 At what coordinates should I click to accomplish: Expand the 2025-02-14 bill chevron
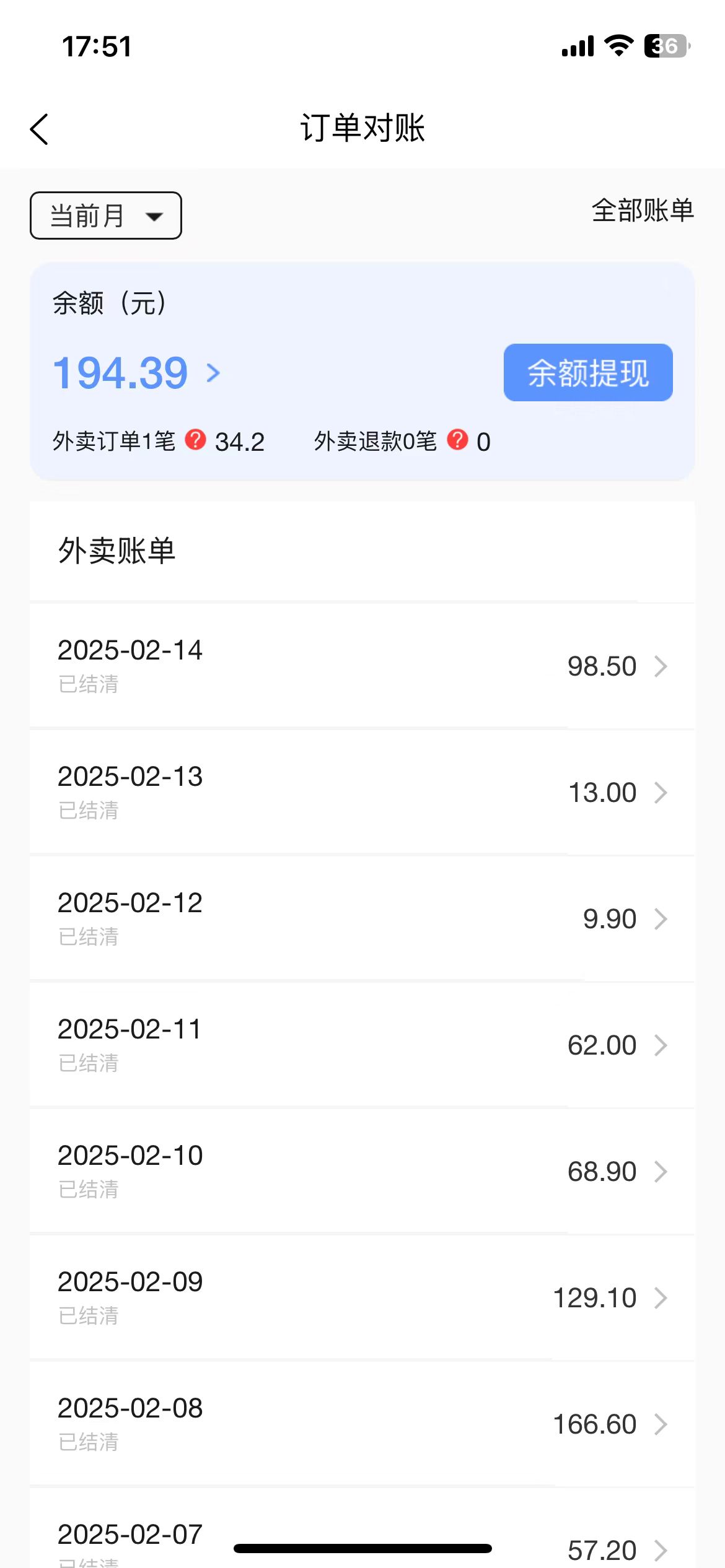[661, 666]
